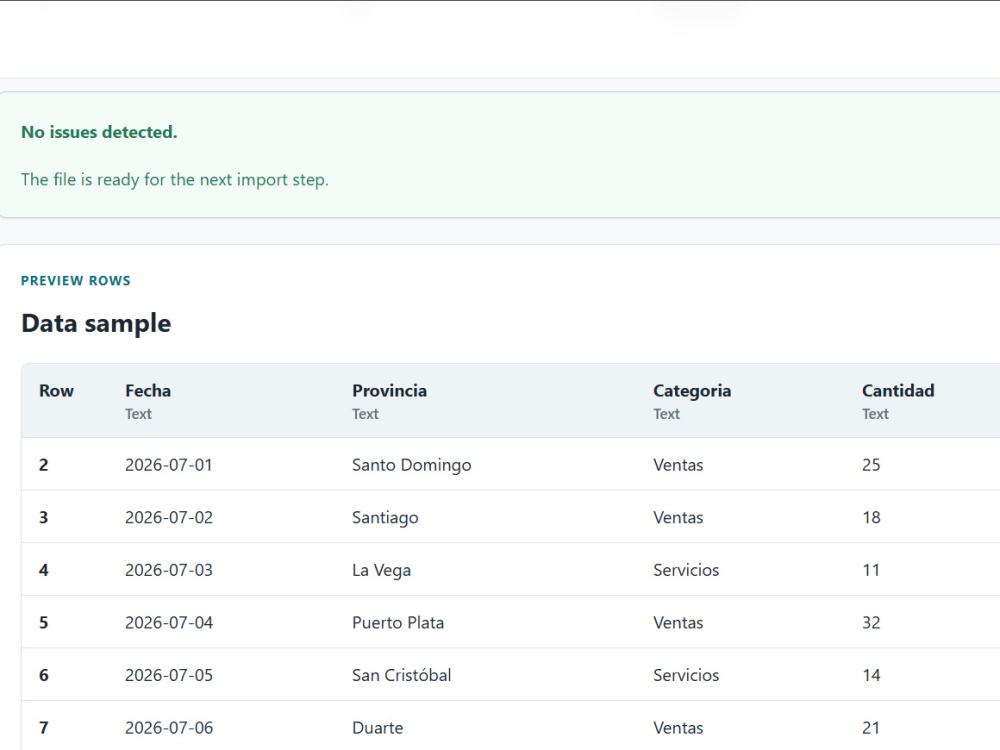
Task: Click row number 3 cell
Action: [43, 517]
